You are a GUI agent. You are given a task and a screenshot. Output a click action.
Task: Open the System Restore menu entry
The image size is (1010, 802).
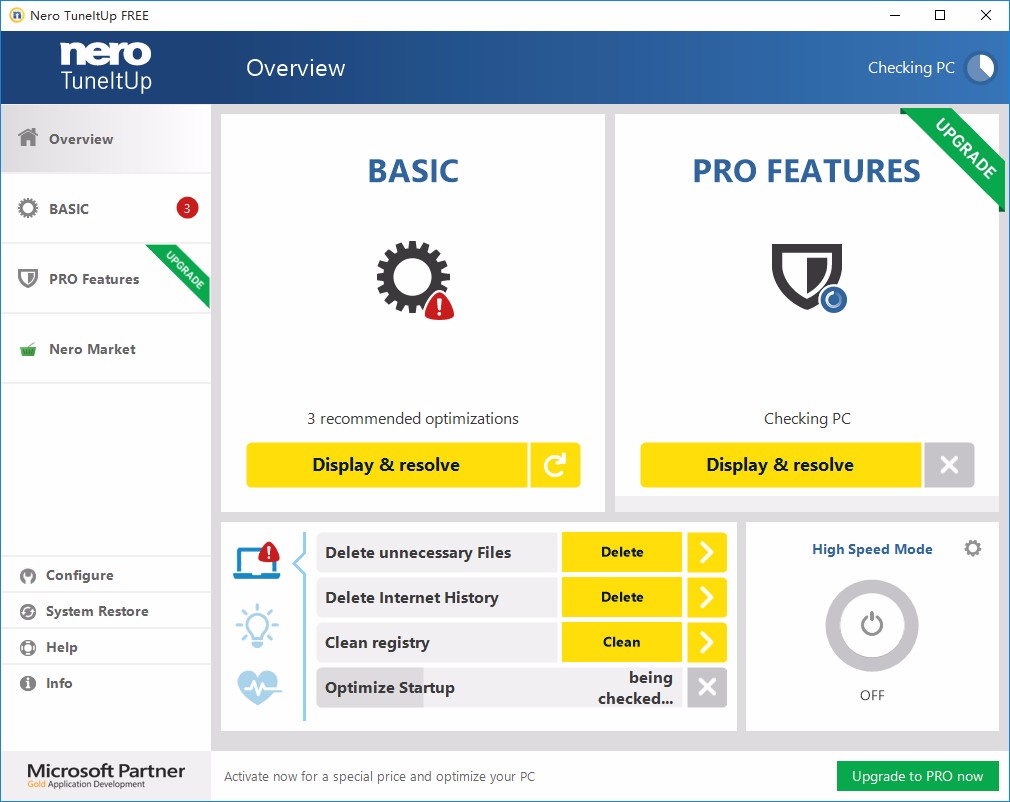(x=106, y=611)
